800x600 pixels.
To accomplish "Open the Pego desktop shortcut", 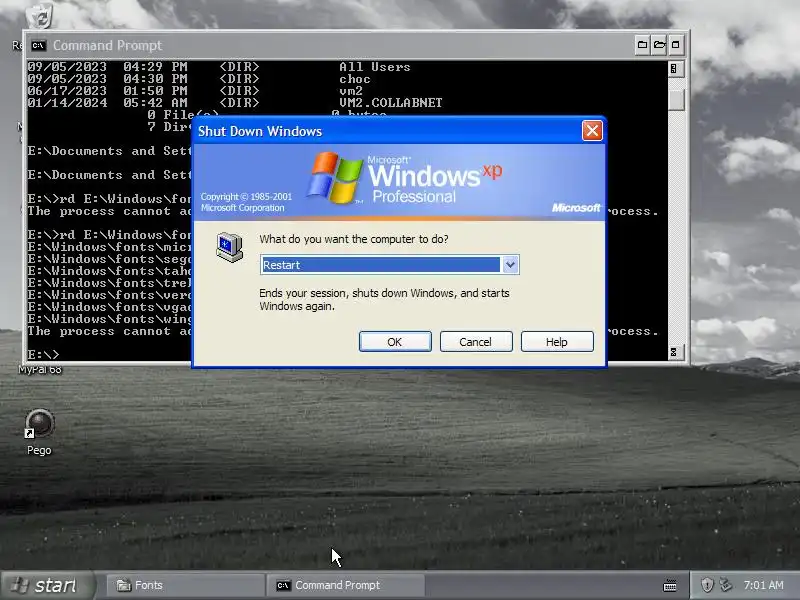I will tap(39, 432).
